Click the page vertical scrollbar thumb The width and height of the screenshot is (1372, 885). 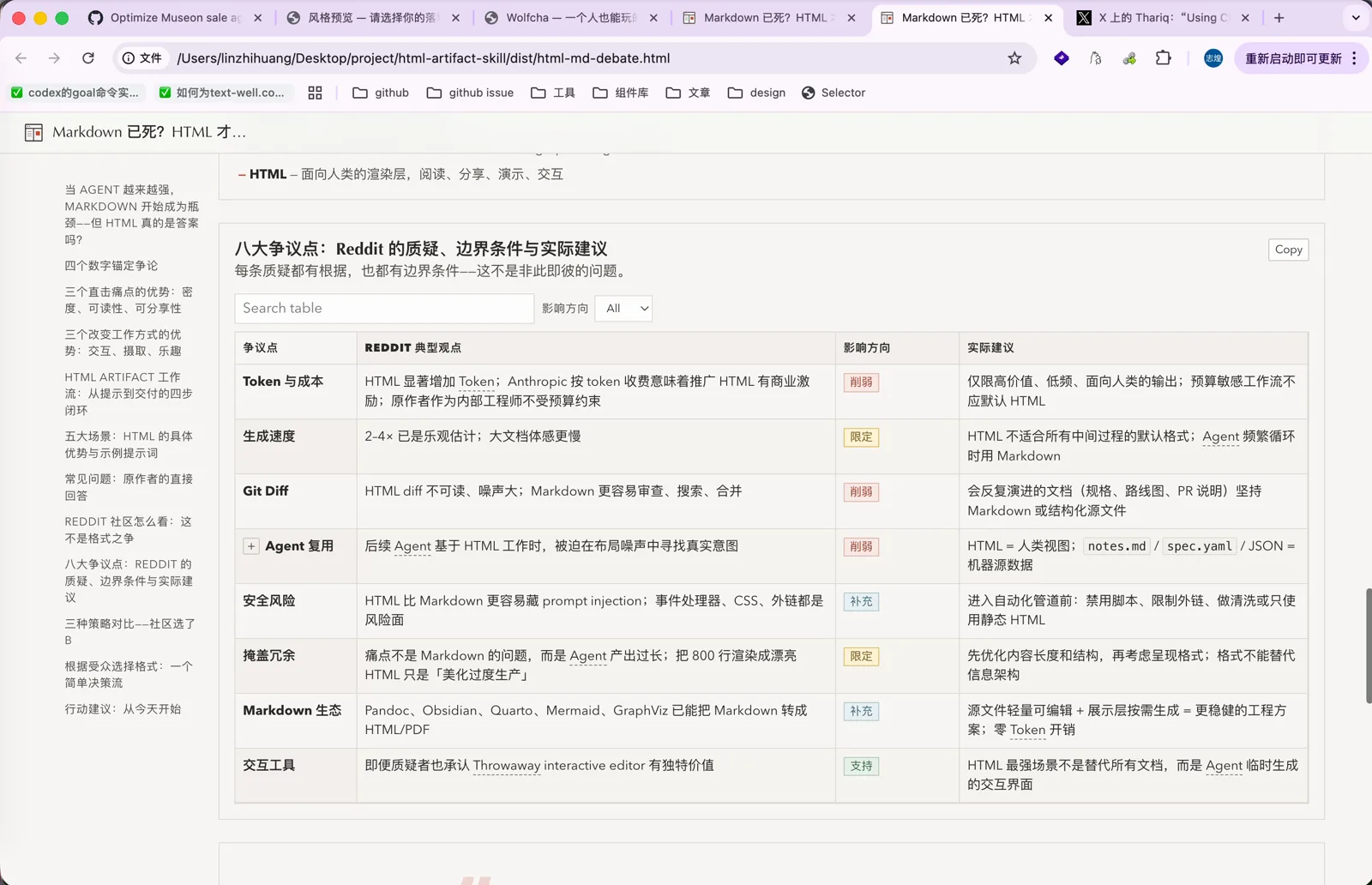tap(1369, 646)
